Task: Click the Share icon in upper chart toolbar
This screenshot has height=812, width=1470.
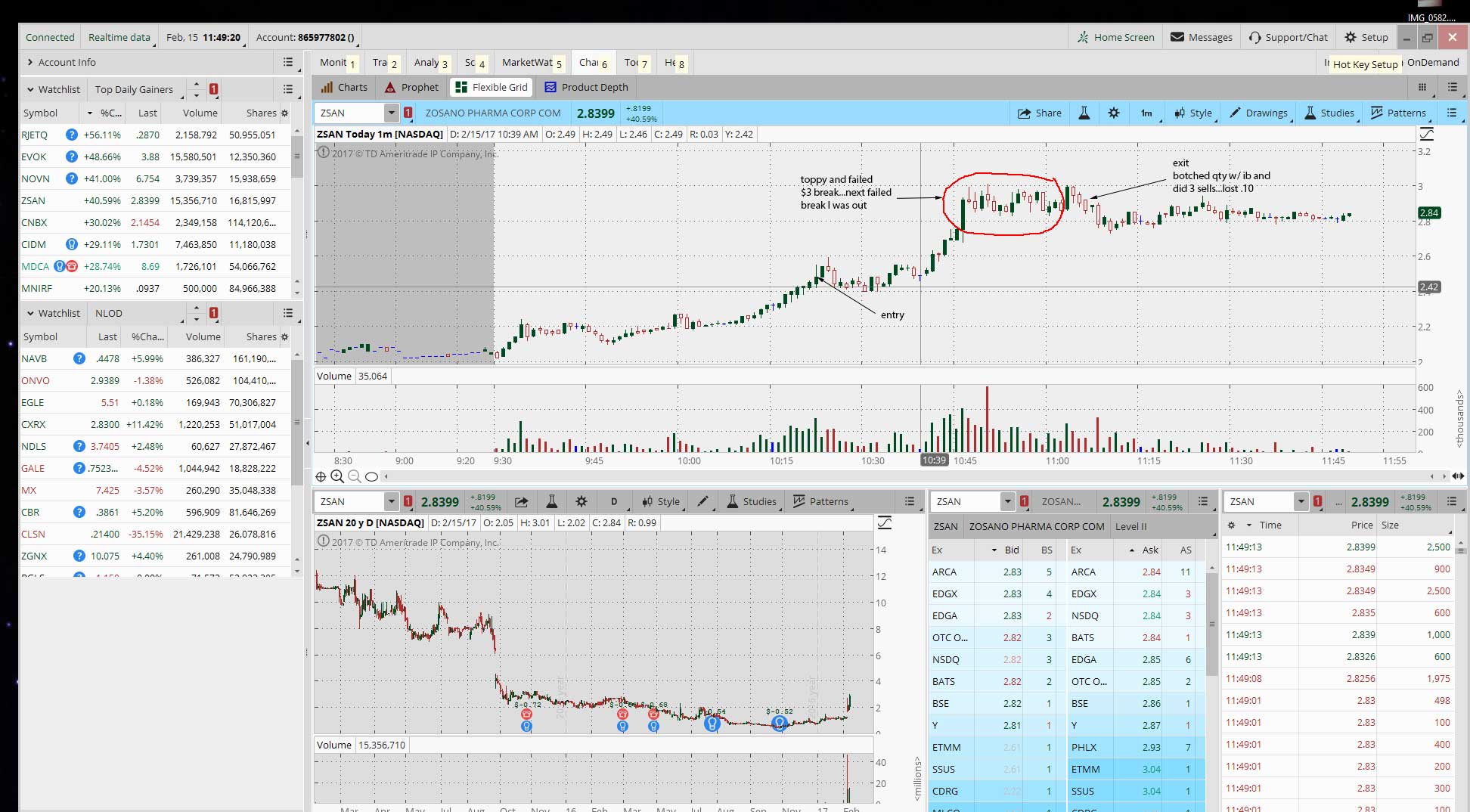Action: [1039, 113]
